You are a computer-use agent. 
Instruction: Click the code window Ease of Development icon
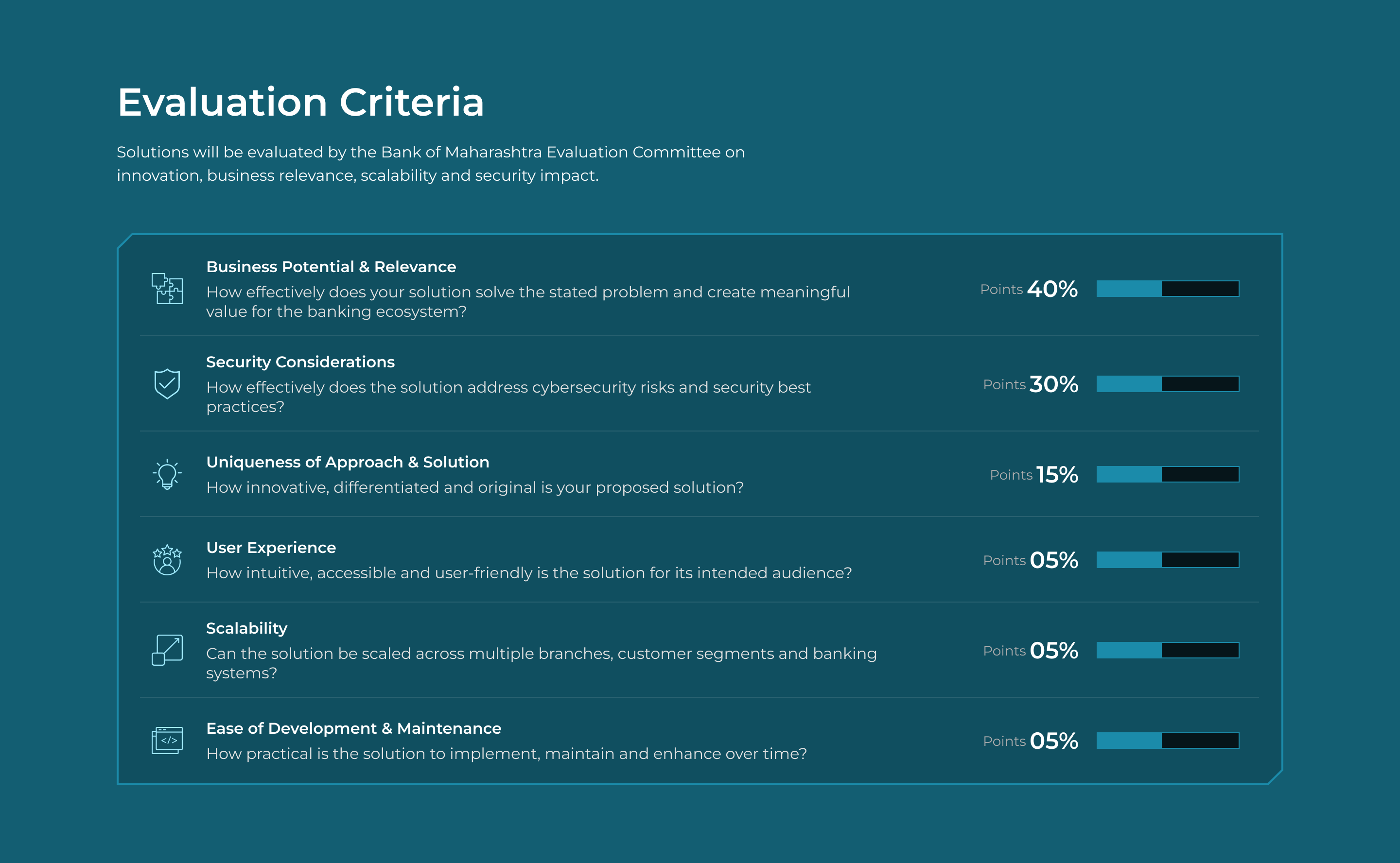(167, 740)
